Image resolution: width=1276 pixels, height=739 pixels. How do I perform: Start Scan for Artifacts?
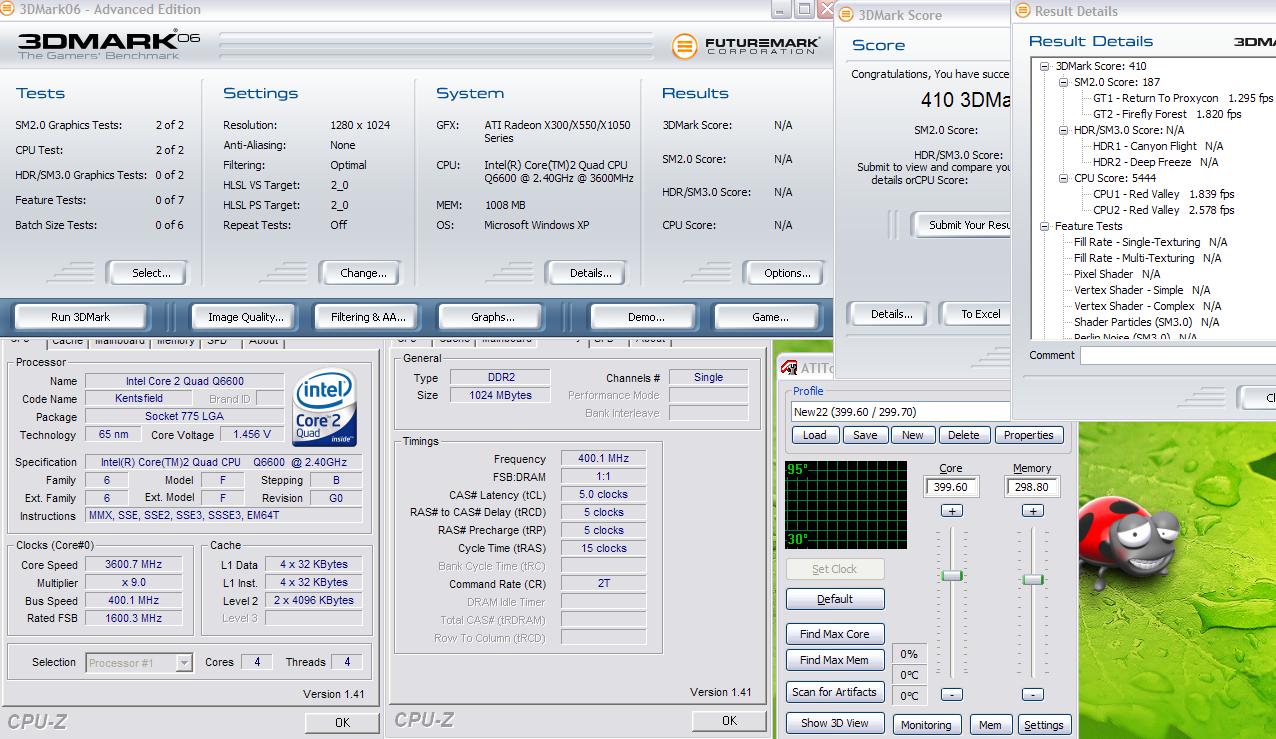[x=835, y=692]
